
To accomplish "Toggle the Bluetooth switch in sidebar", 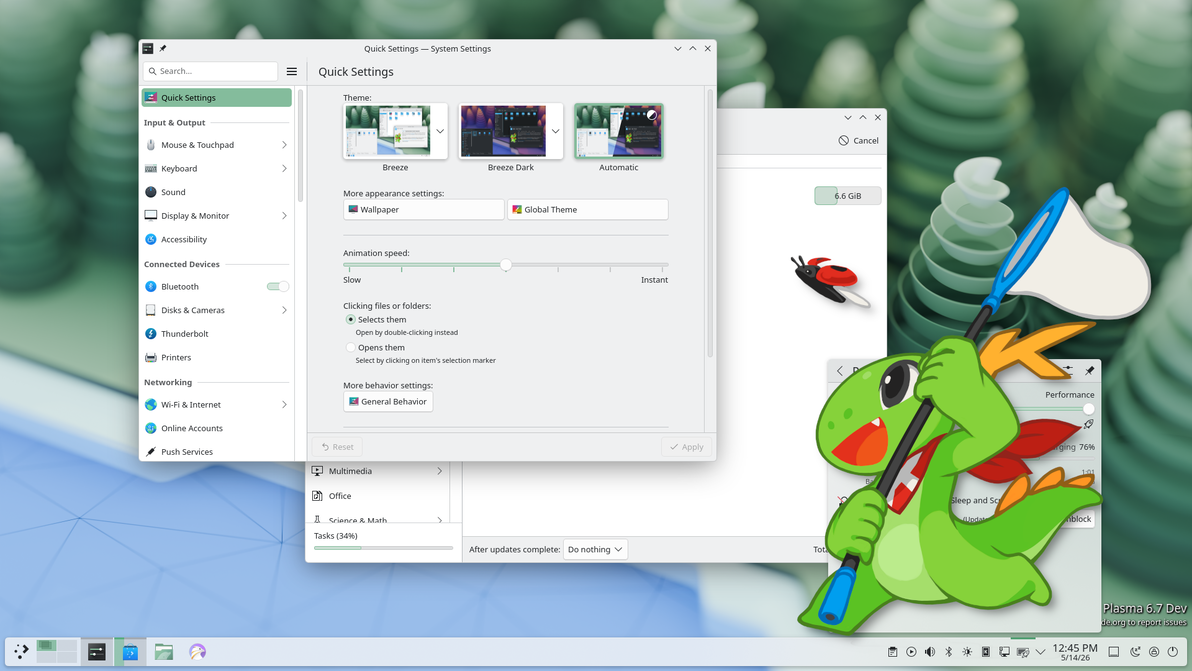I will (277, 286).
